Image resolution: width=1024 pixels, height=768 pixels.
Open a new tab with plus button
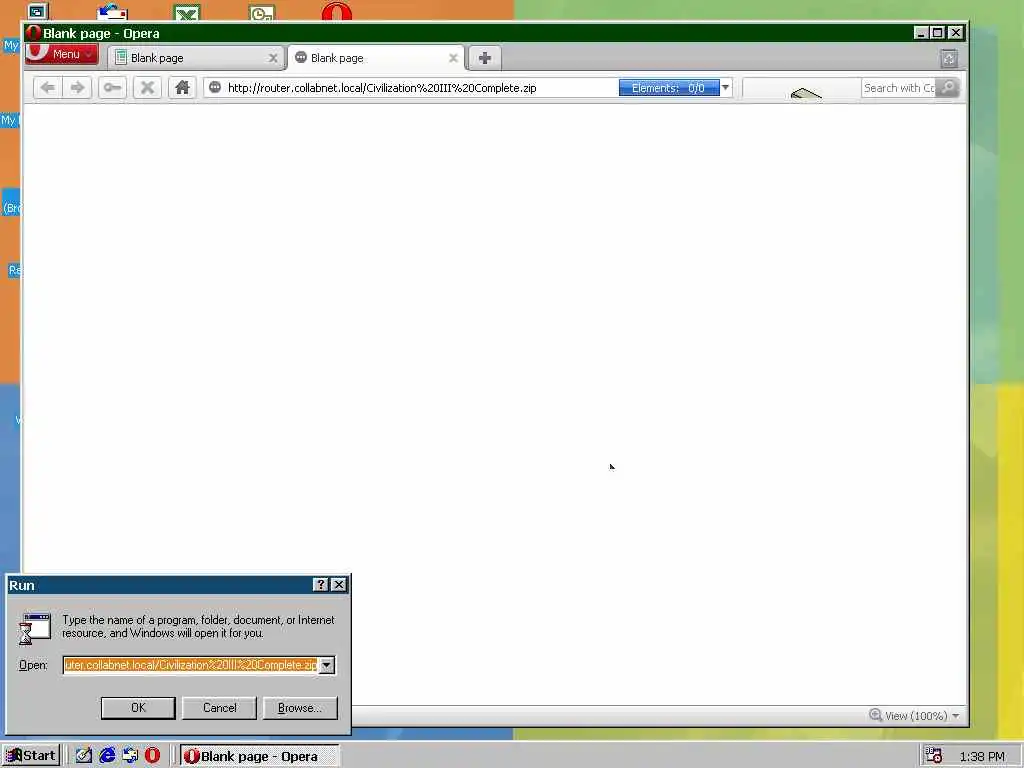click(x=485, y=58)
